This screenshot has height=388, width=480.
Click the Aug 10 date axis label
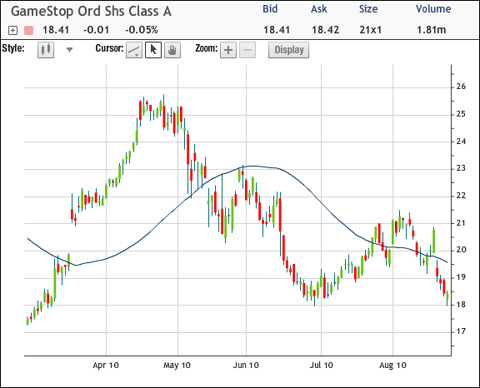pos(393,365)
